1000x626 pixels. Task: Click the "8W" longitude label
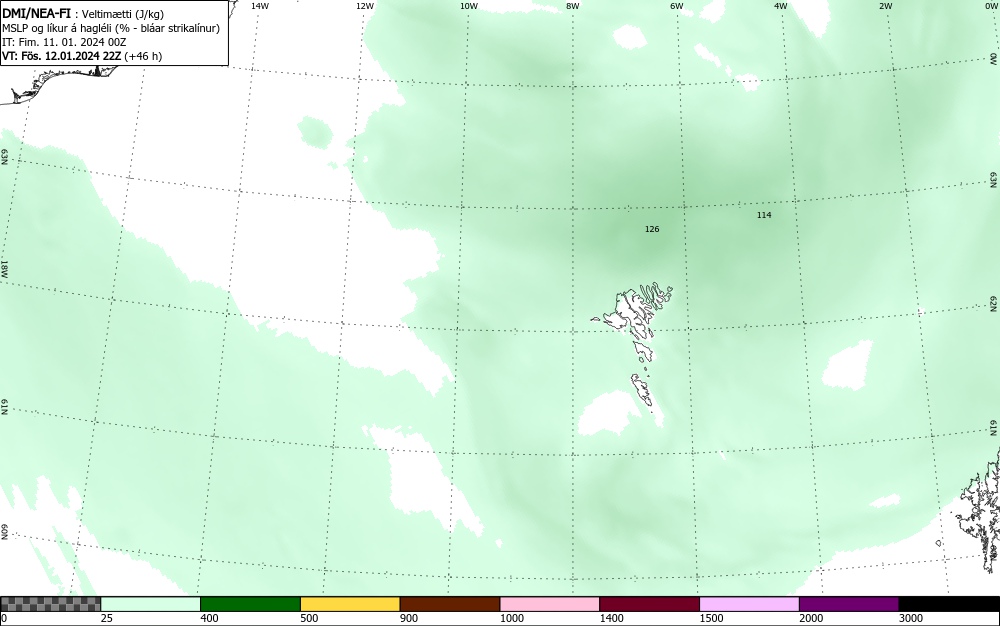tap(573, 6)
